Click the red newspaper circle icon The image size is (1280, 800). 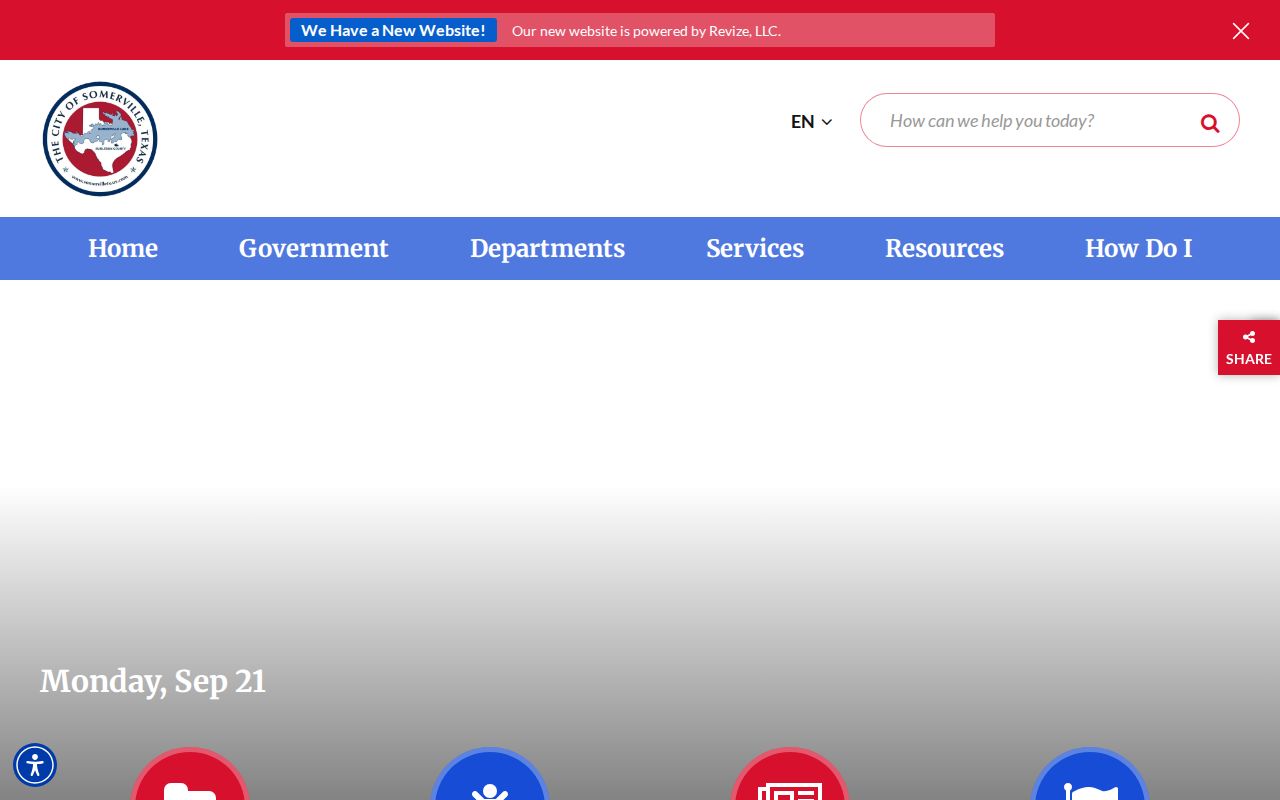tap(790, 774)
